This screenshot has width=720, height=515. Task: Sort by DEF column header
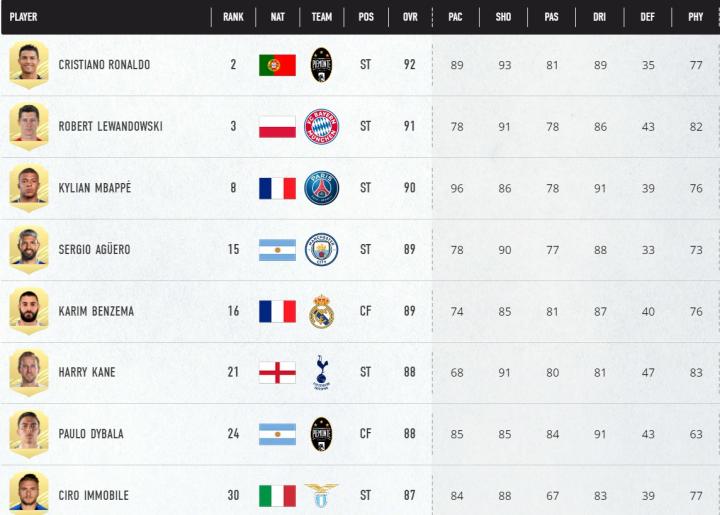click(x=648, y=17)
